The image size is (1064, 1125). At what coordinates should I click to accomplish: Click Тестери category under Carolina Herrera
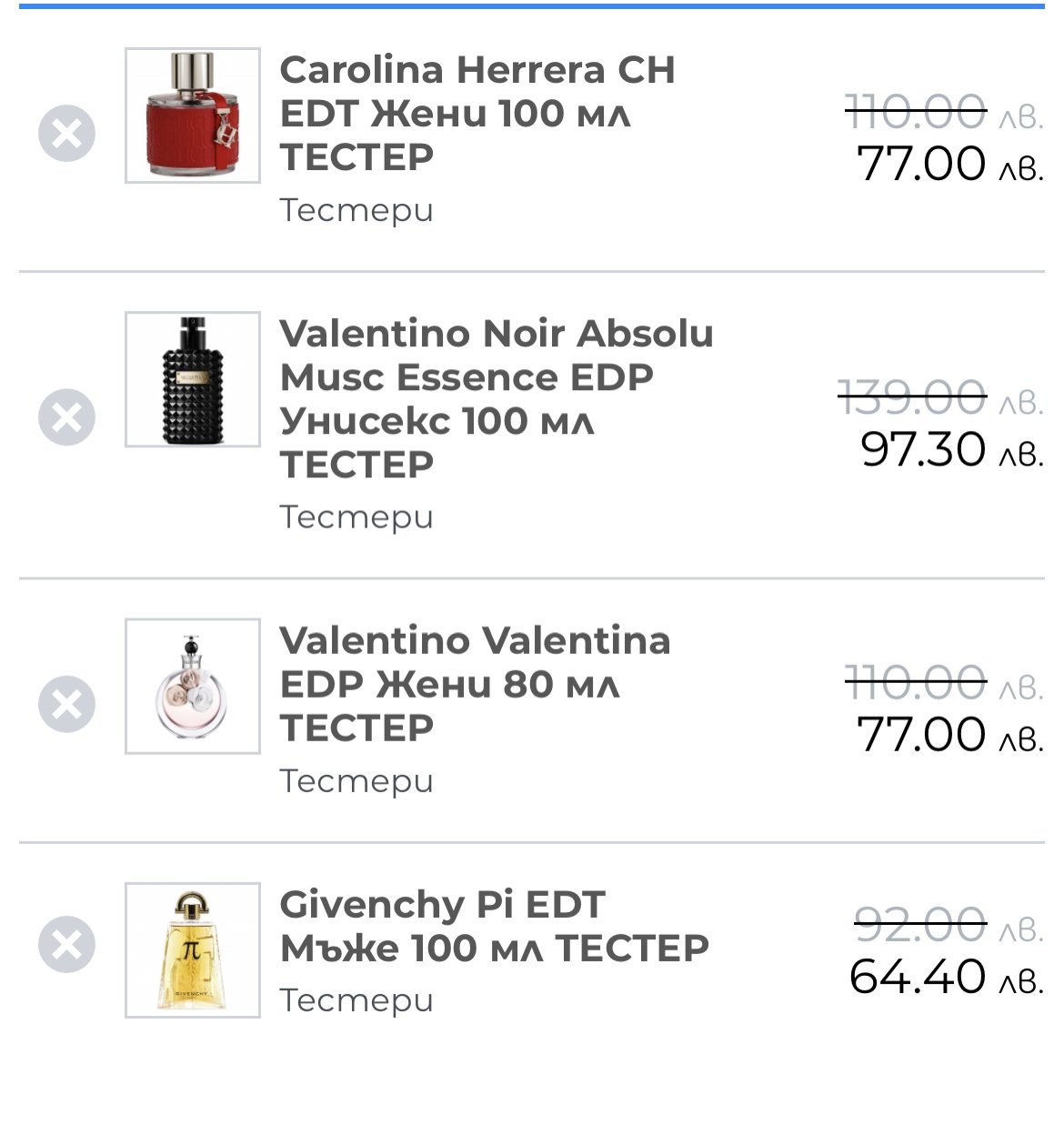tap(356, 210)
